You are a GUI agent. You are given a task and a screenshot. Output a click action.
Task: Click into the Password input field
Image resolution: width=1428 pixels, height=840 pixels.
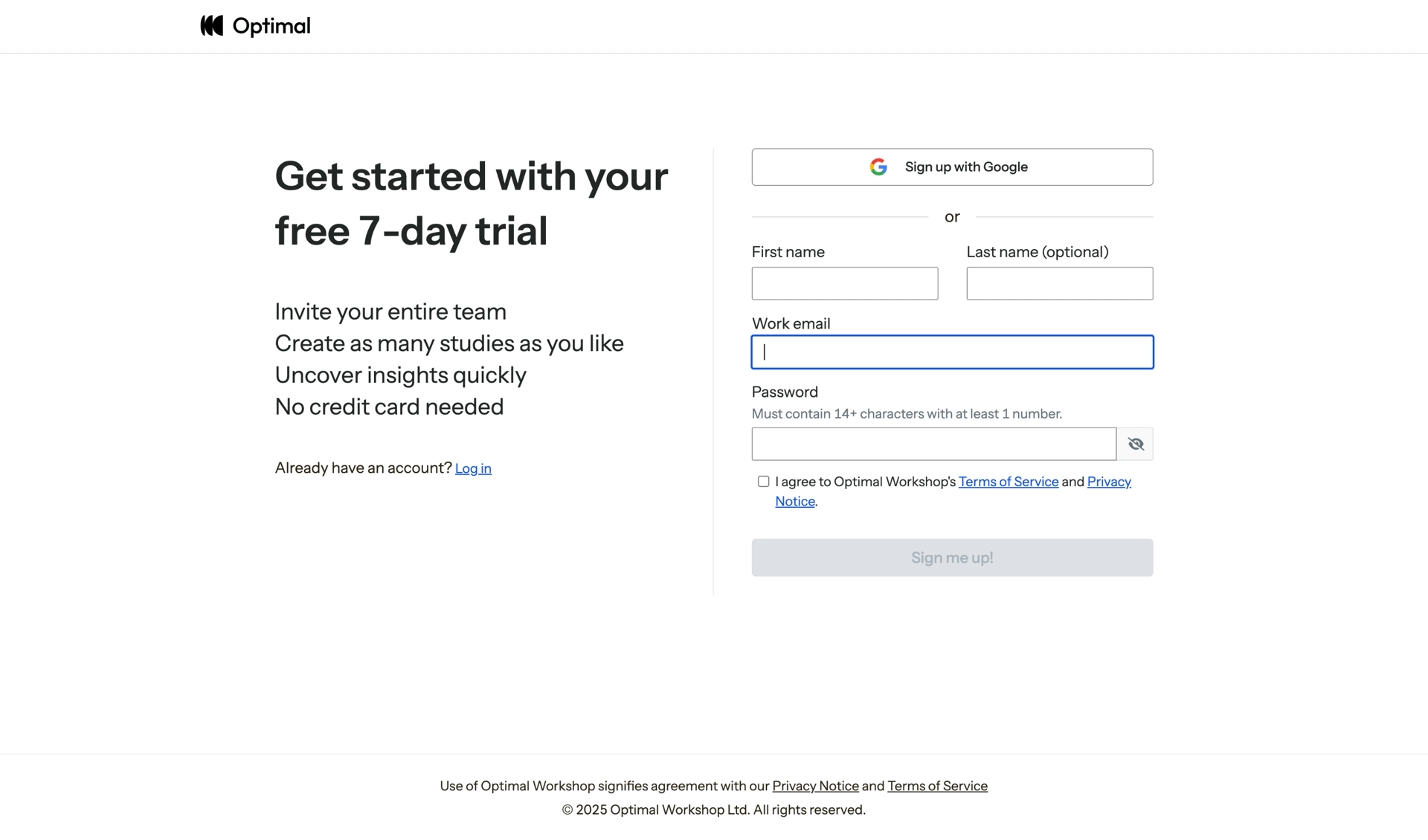point(933,444)
